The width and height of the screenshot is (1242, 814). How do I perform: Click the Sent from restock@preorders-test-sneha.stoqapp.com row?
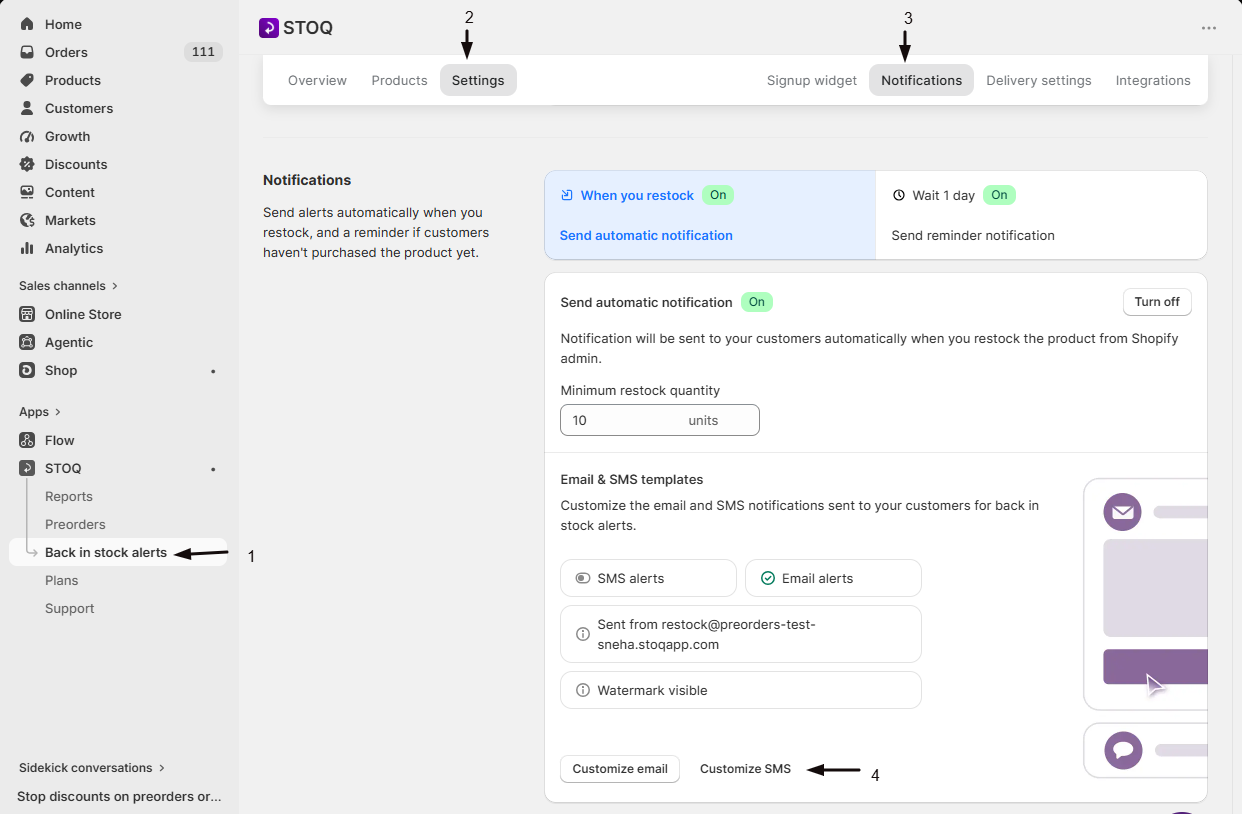pos(741,634)
